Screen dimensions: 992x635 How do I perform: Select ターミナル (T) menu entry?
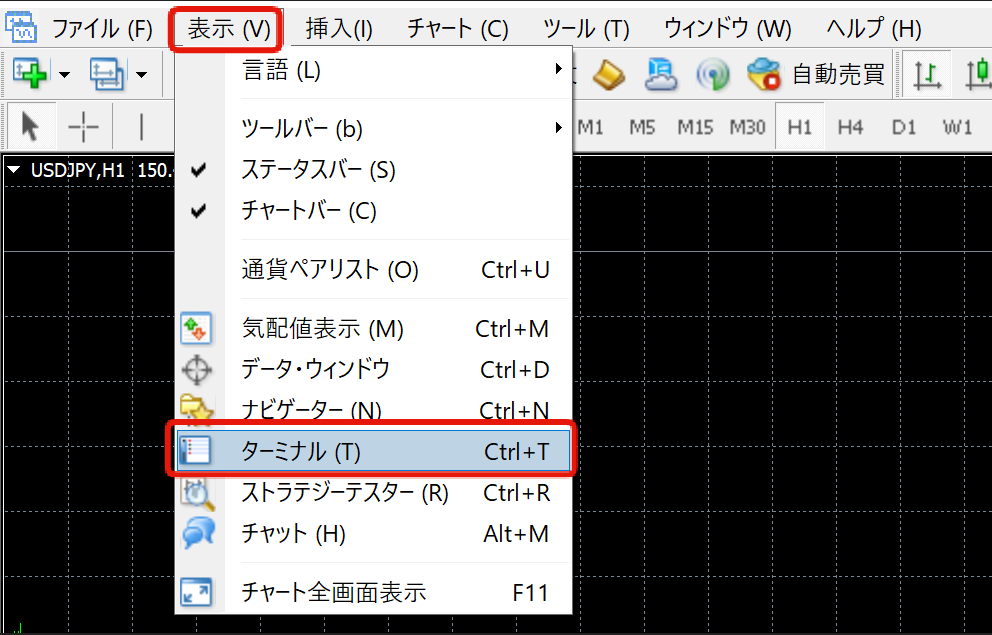point(375,451)
